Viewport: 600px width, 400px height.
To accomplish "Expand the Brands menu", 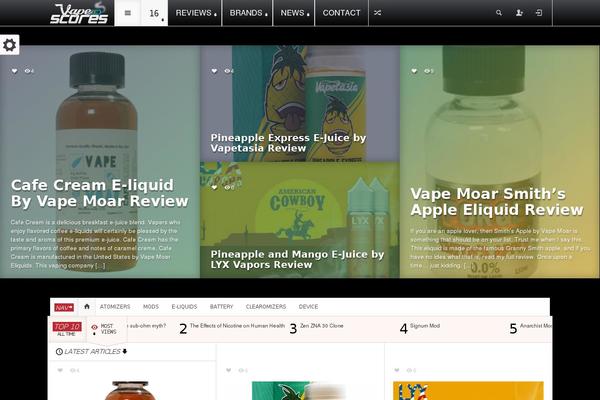I will point(248,13).
